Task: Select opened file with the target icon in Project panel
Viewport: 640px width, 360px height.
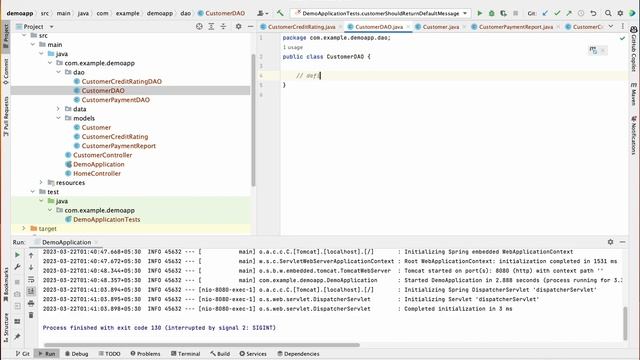Action: [199, 27]
